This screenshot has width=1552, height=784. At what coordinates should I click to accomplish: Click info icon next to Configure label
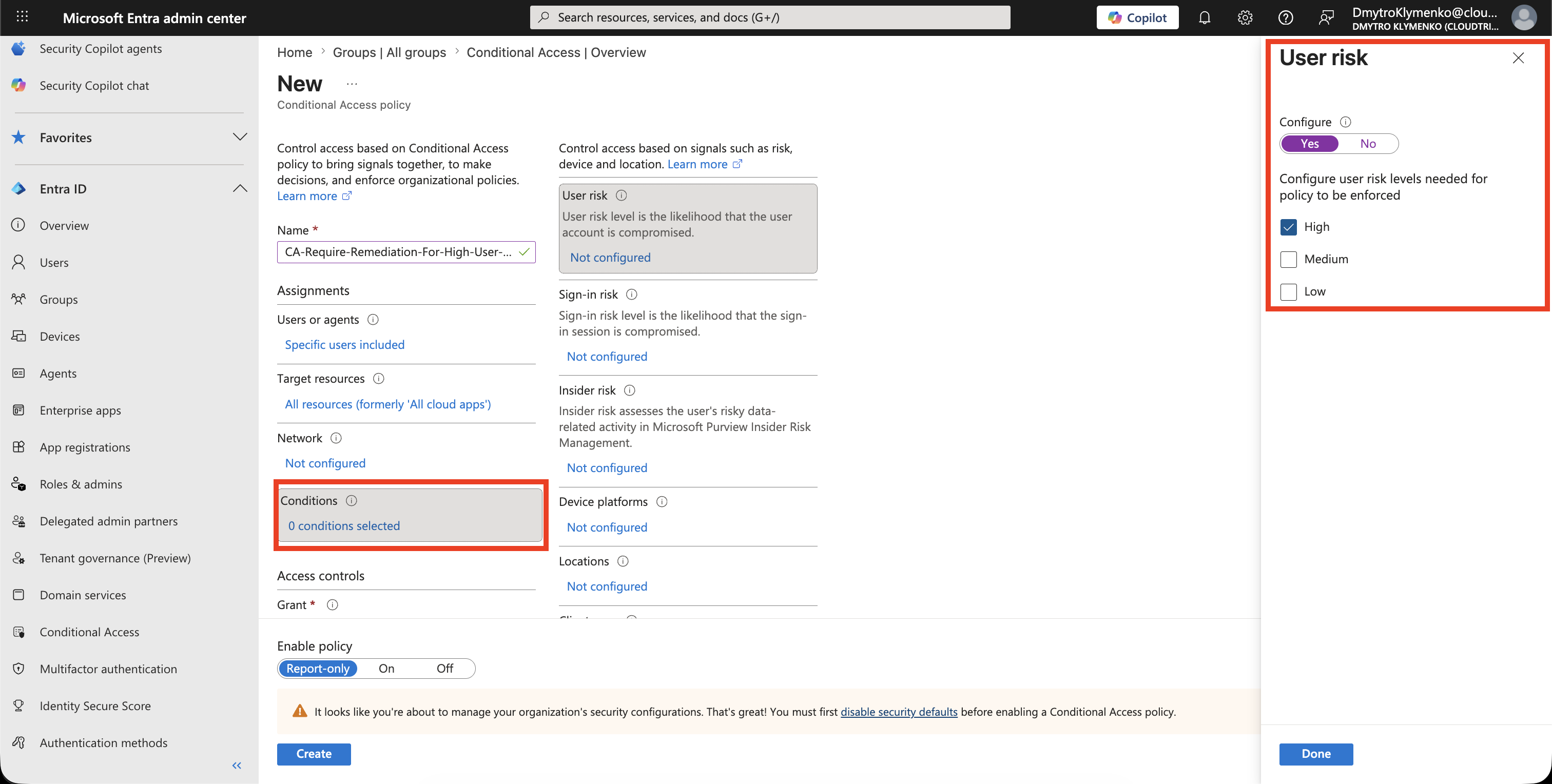pyautogui.click(x=1345, y=122)
